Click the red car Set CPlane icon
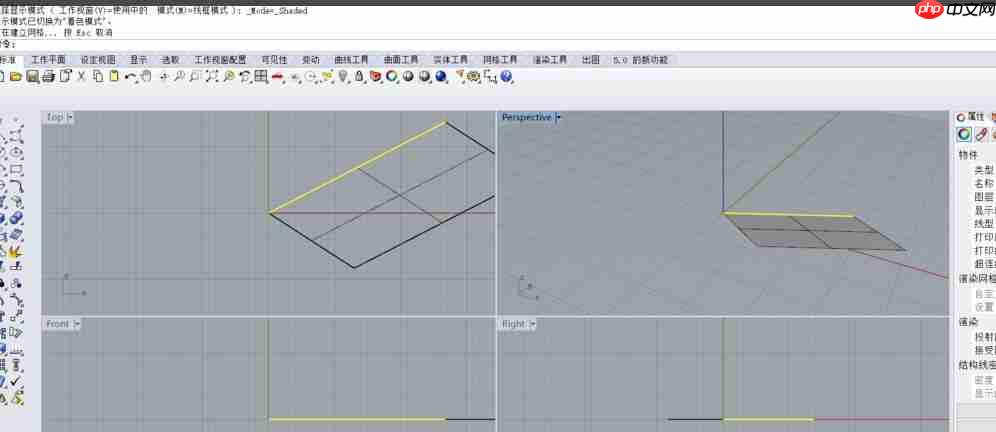The image size is (996, 432). coord(277,76)
